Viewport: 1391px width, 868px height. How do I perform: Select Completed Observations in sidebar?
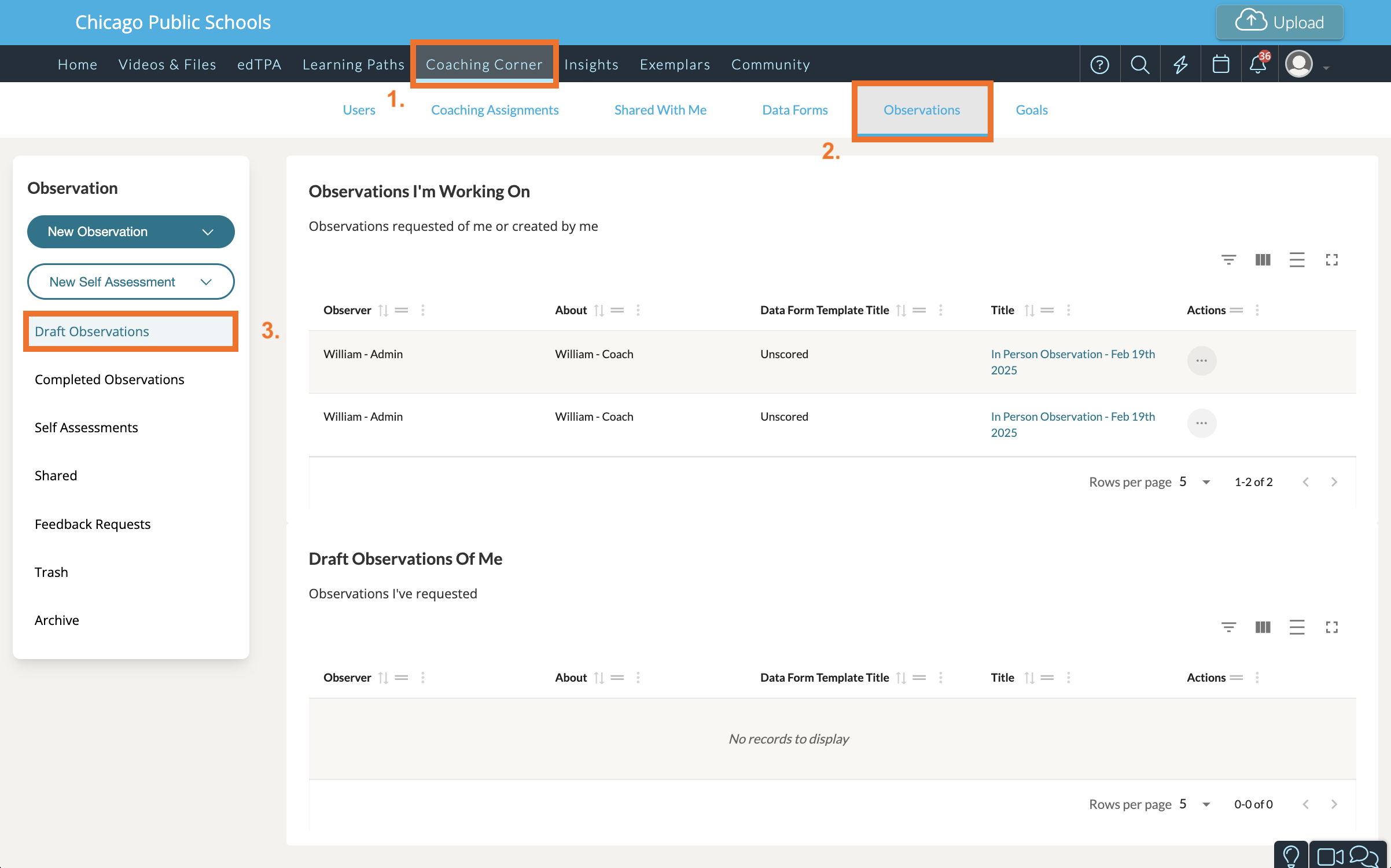pyautogui.click(x=109, y=380)
